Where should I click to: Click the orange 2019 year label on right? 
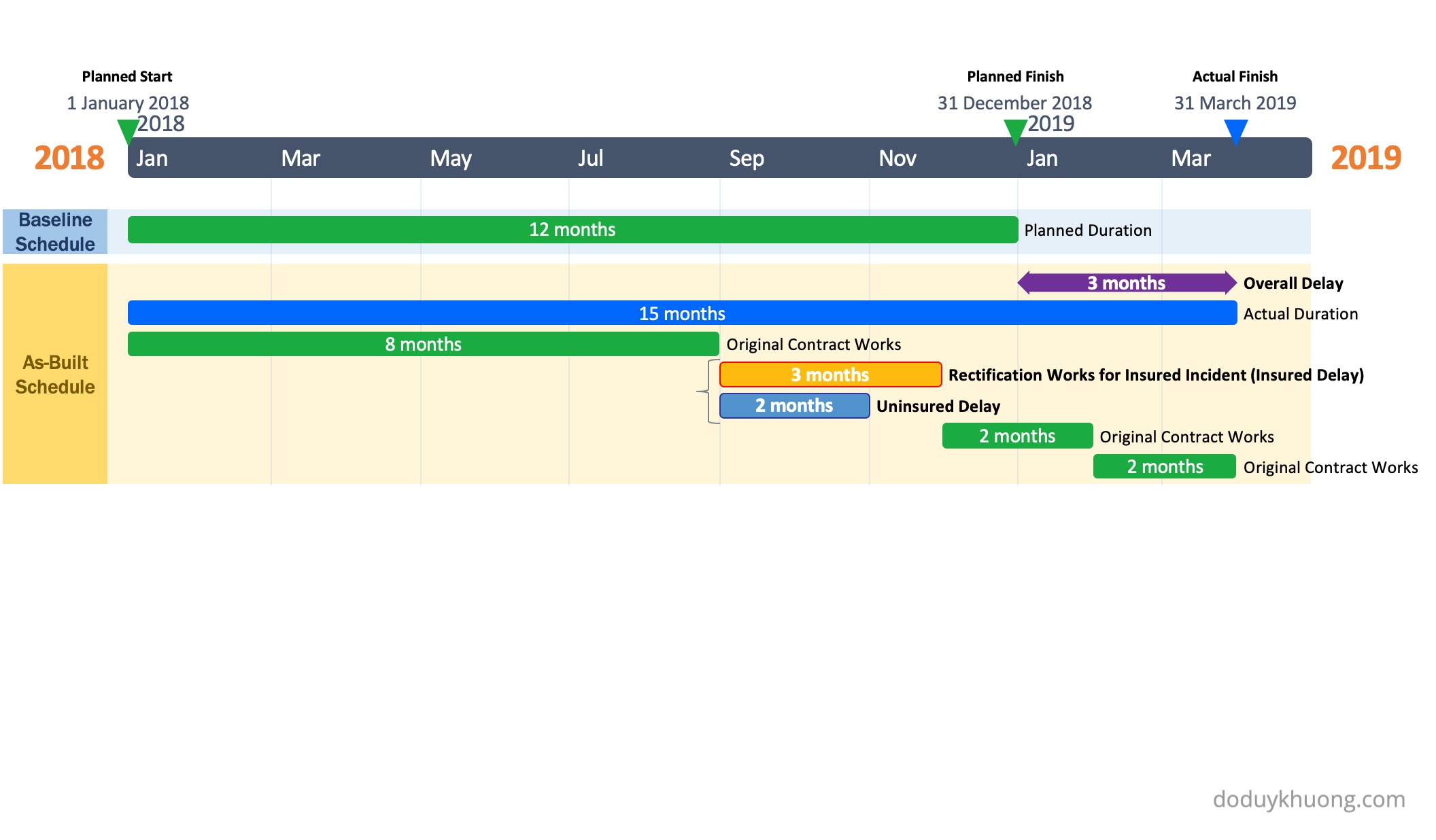[1365, 158]
